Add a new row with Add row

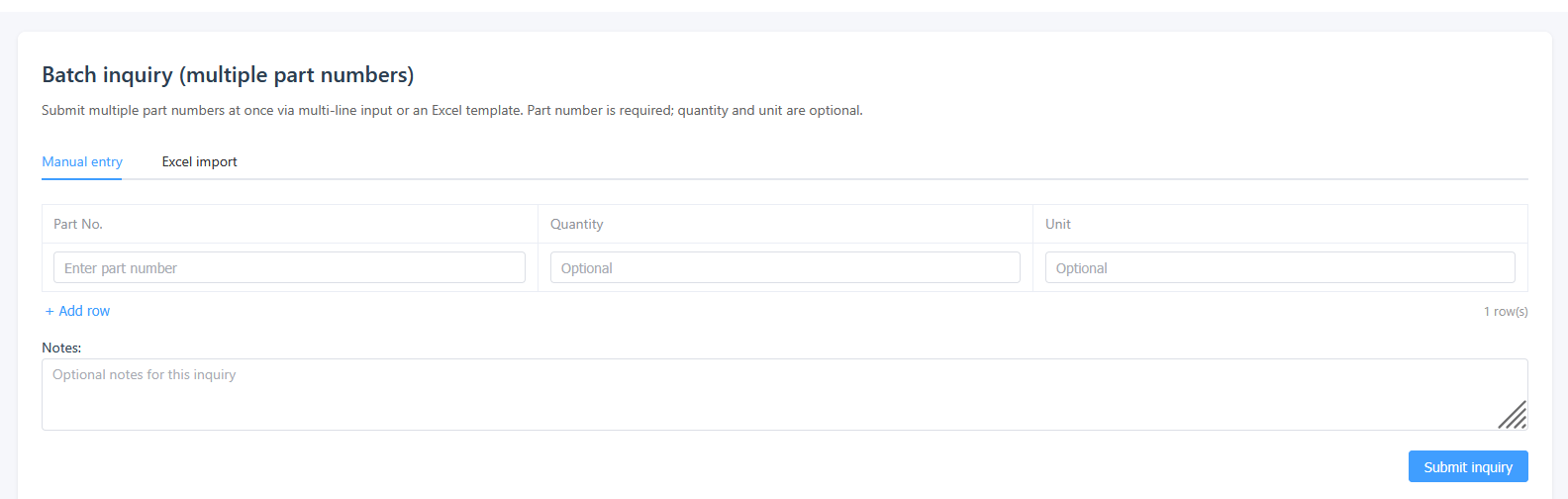click(x=77, y=311)
